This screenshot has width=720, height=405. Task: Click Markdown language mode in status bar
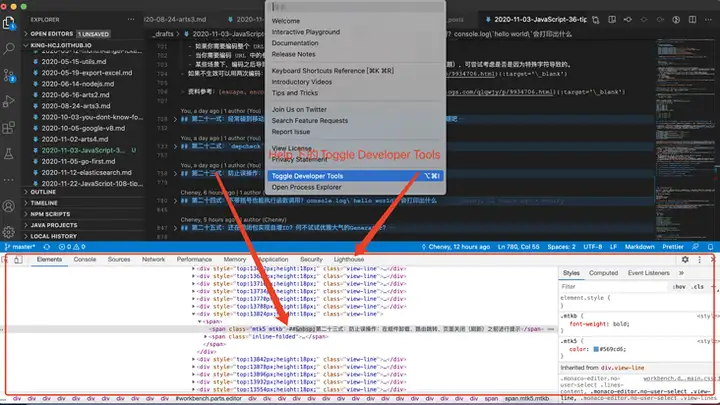639,247
